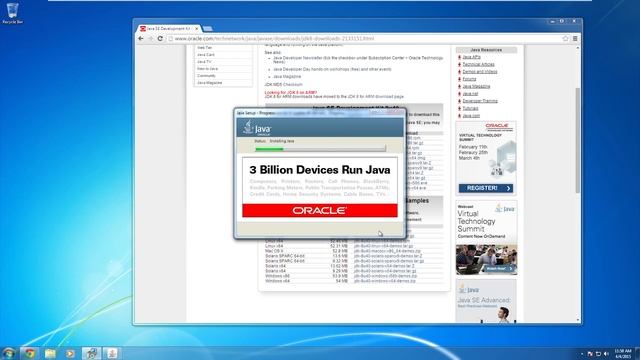Show hidden tray icons arrow
Screen dimensions: 640x360
coord(582,354)
